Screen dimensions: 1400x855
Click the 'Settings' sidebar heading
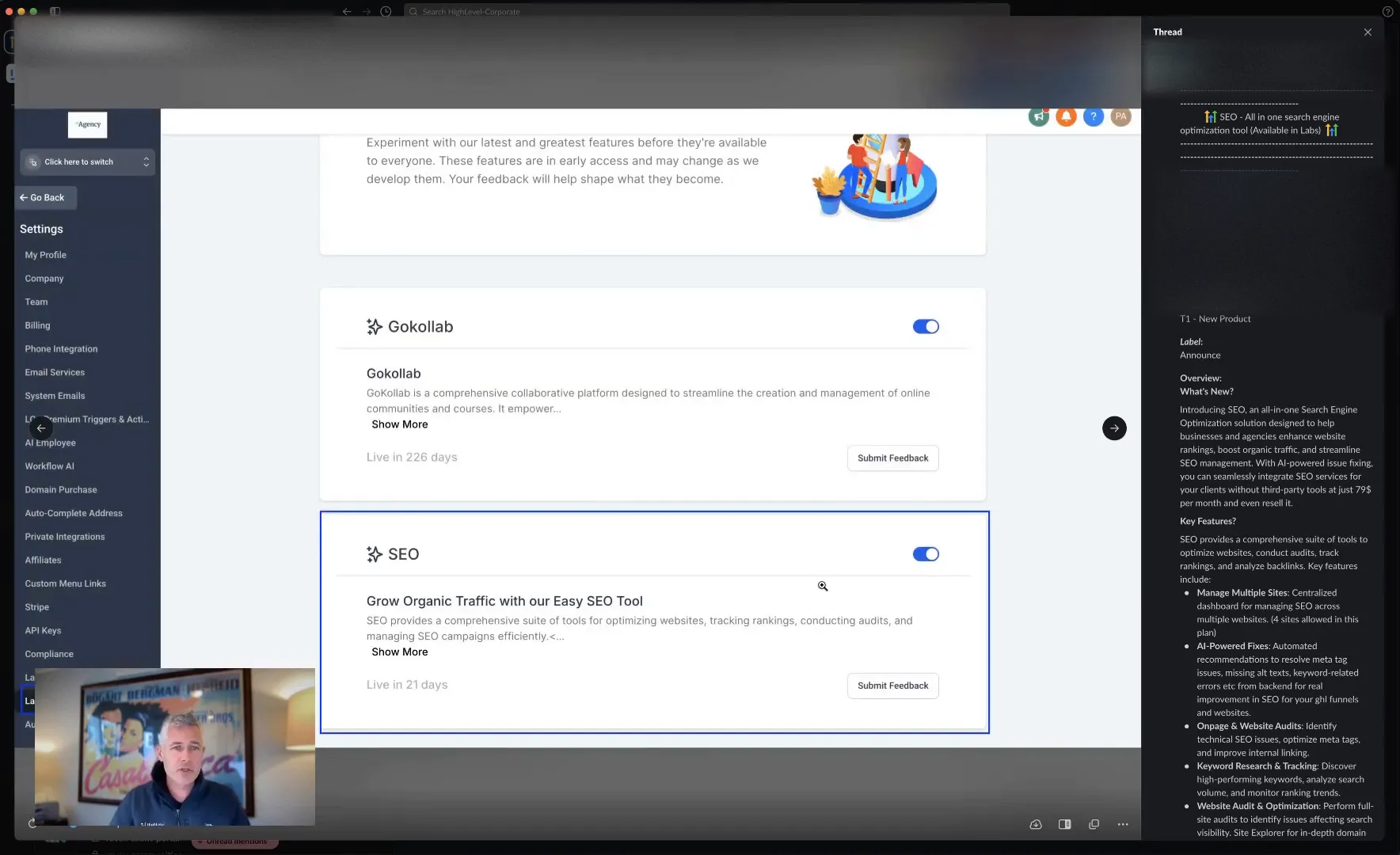tap(41, 230)
